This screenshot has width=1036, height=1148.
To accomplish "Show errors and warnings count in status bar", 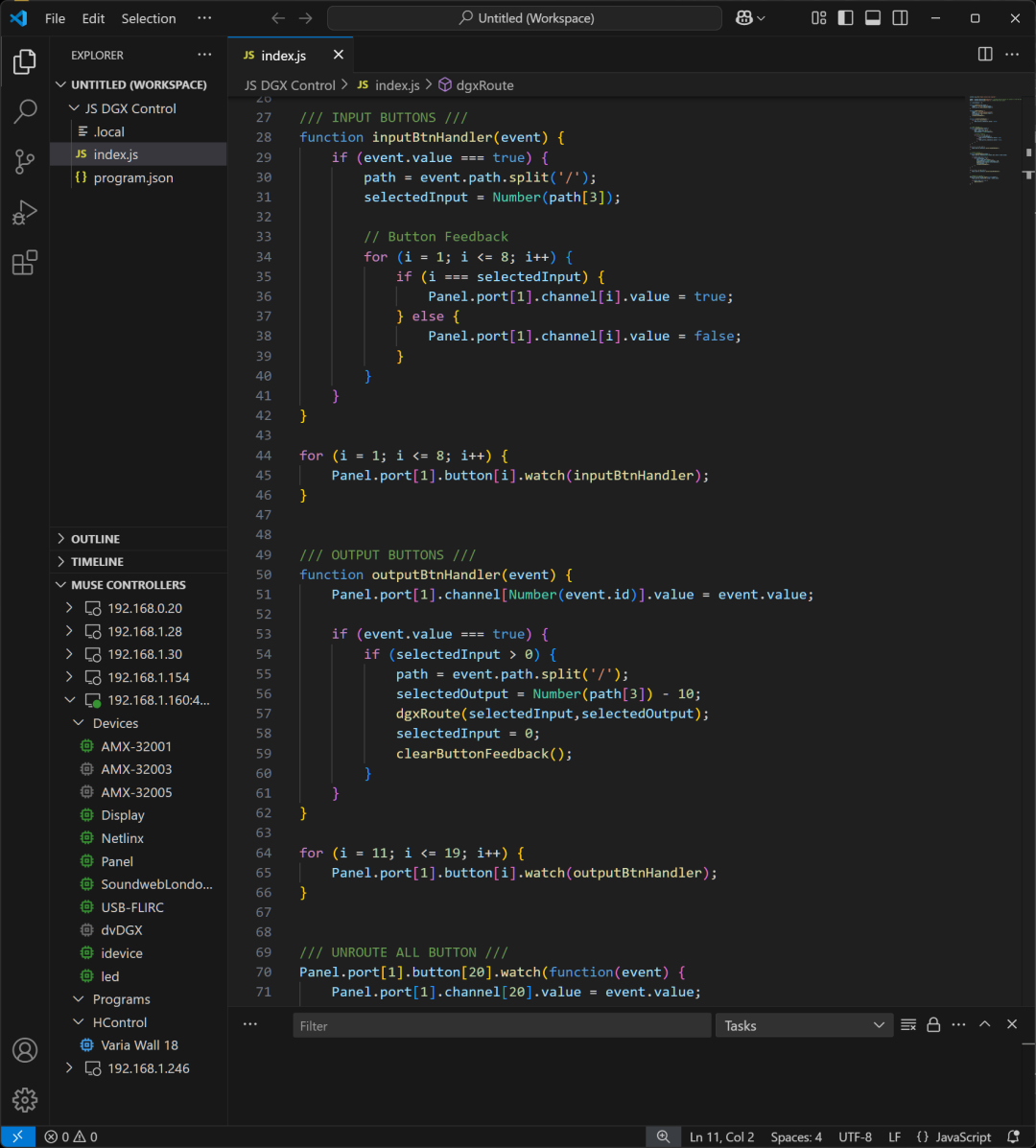I will pos(71,1137).
